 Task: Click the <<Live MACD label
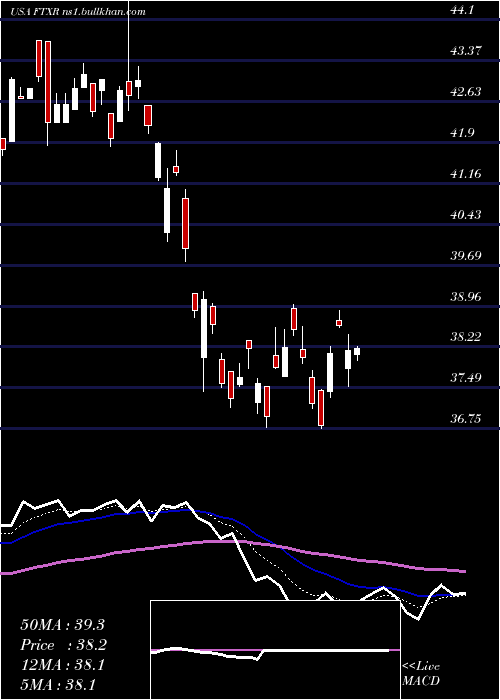[x=421, y=673]
